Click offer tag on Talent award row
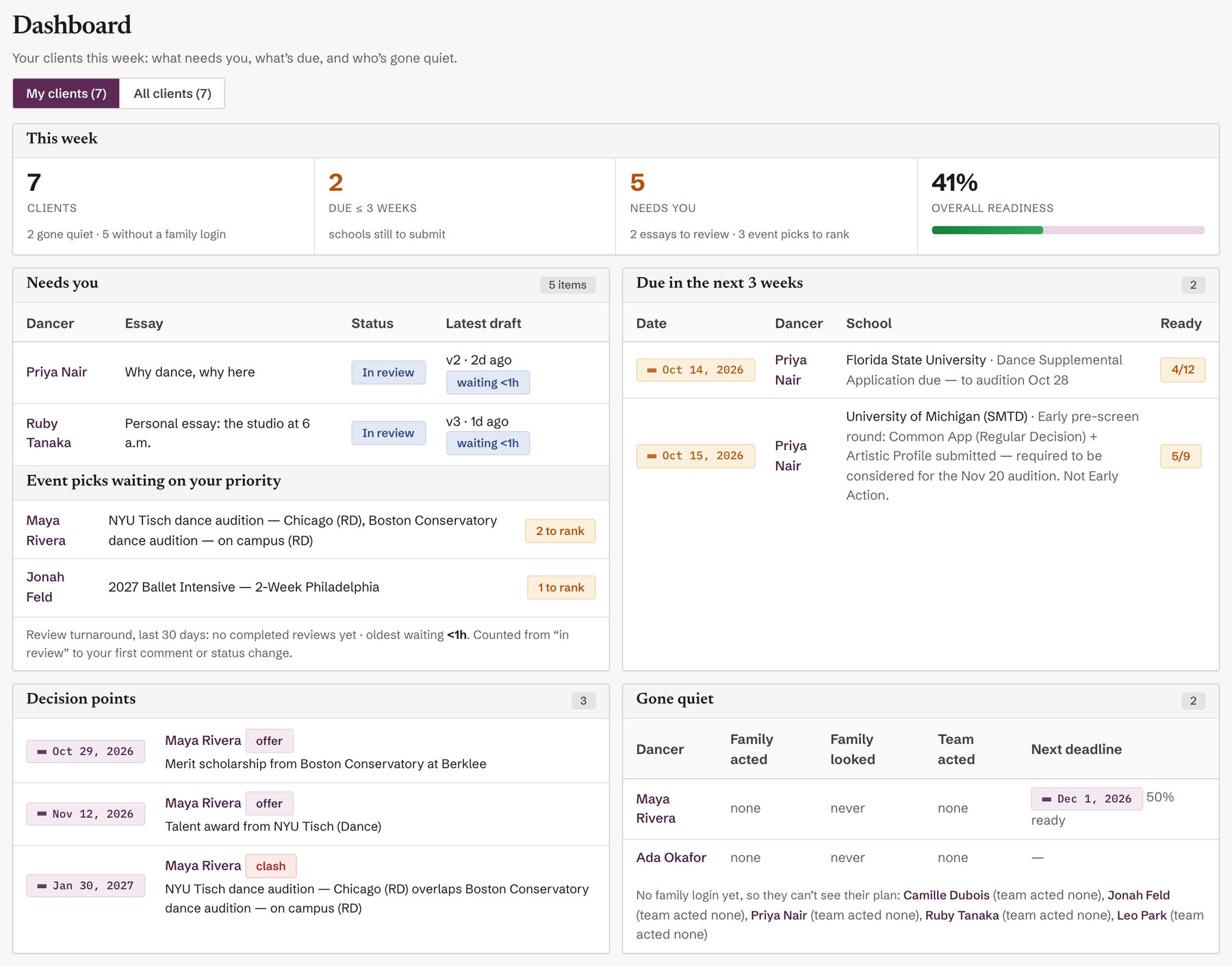This screenshot has height=966, width=1232. pos(269,803)
